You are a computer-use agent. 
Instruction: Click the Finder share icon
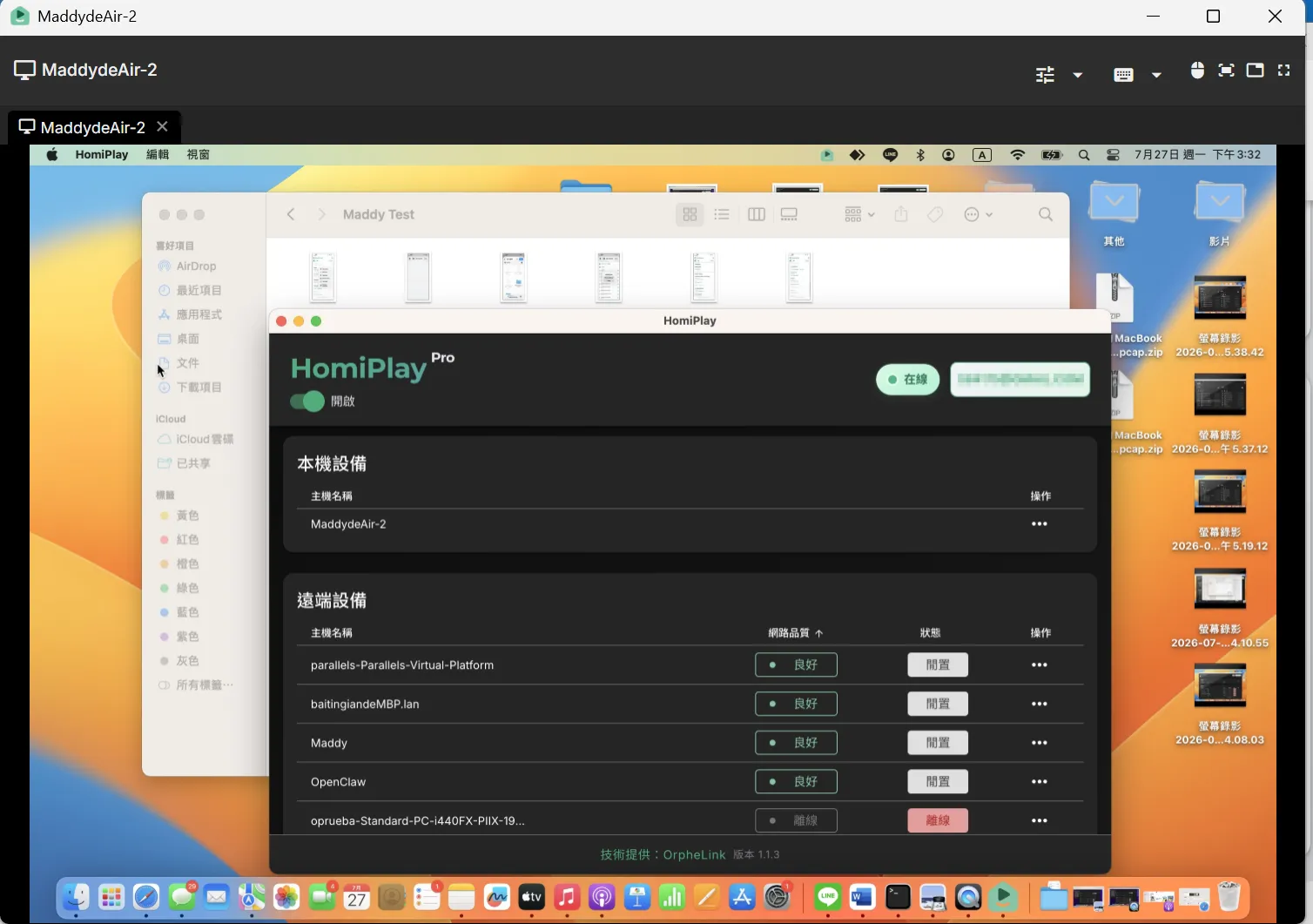click(x=901, y=214)
